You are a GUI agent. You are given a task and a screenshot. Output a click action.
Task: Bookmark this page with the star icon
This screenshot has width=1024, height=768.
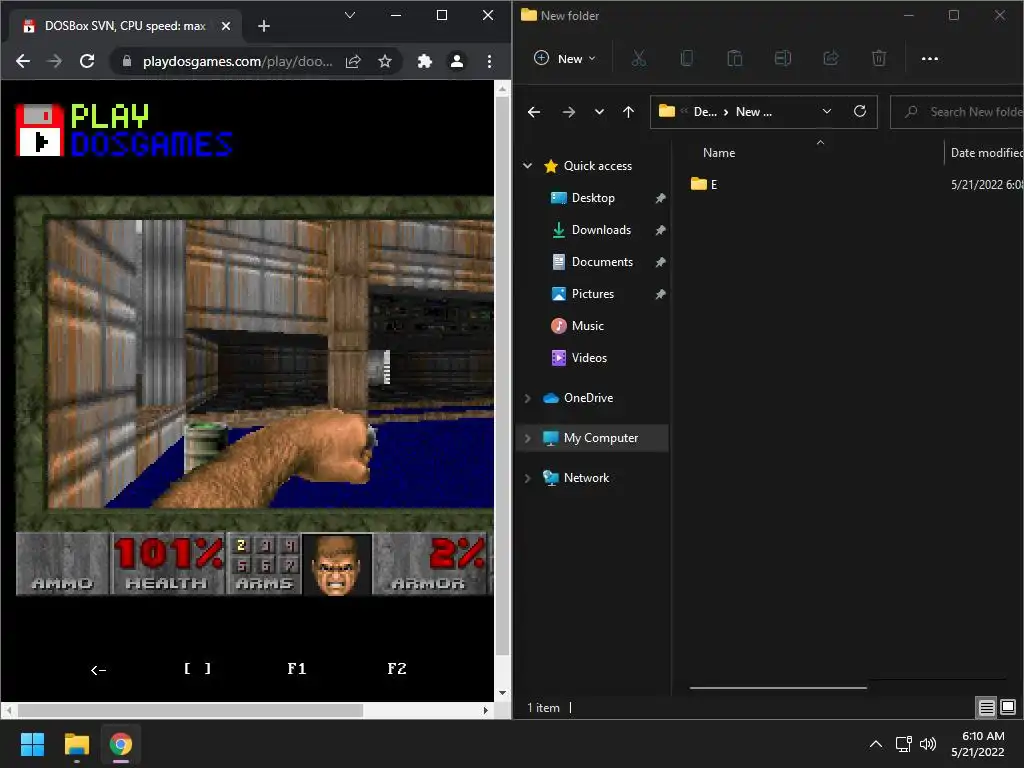coord(385,61)
